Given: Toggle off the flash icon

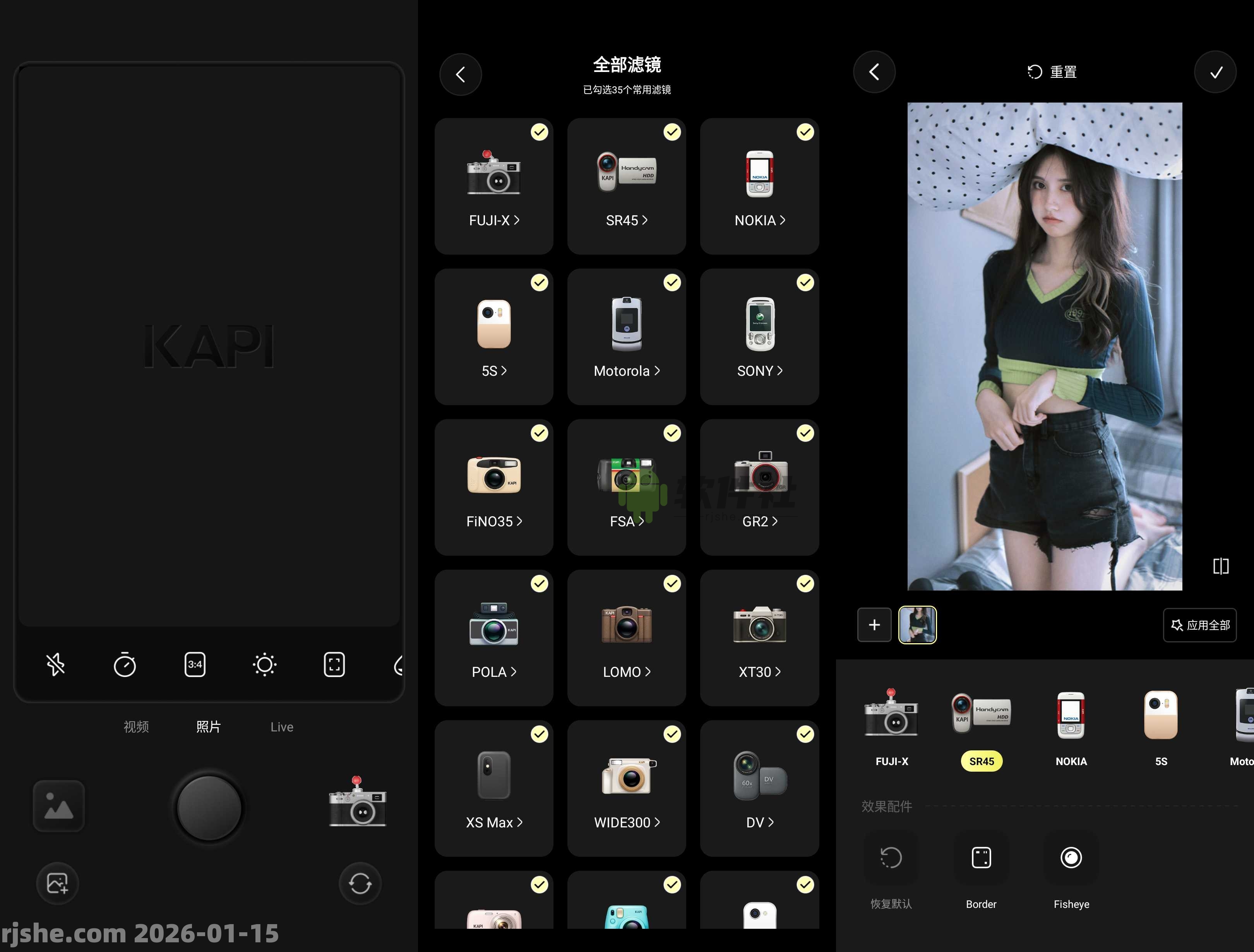Looking at the screenshot, I should tap(56, 664).
